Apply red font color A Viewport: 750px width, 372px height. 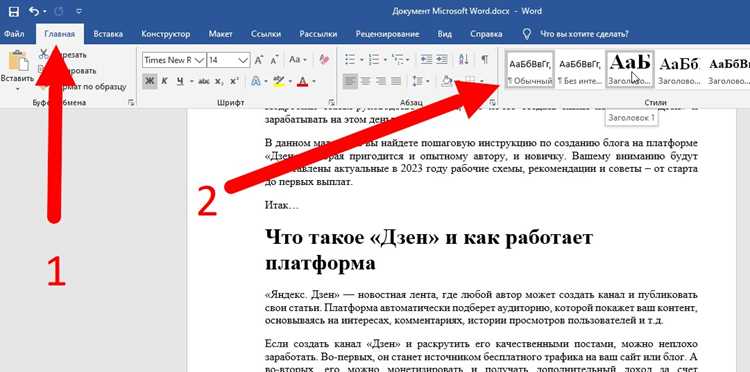[302, 81]
